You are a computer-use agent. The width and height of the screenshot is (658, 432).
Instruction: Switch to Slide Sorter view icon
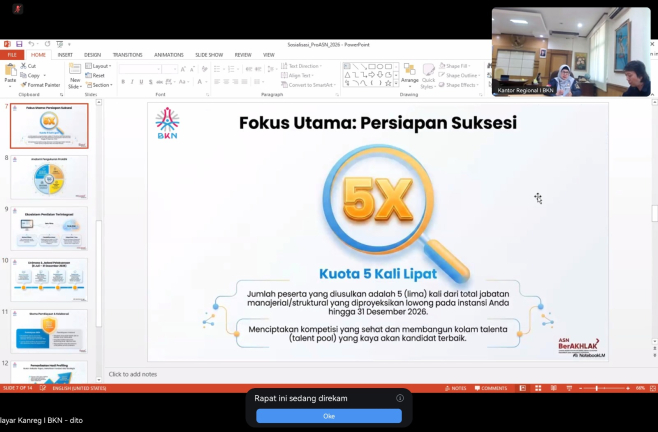click(x=538, y=388)
